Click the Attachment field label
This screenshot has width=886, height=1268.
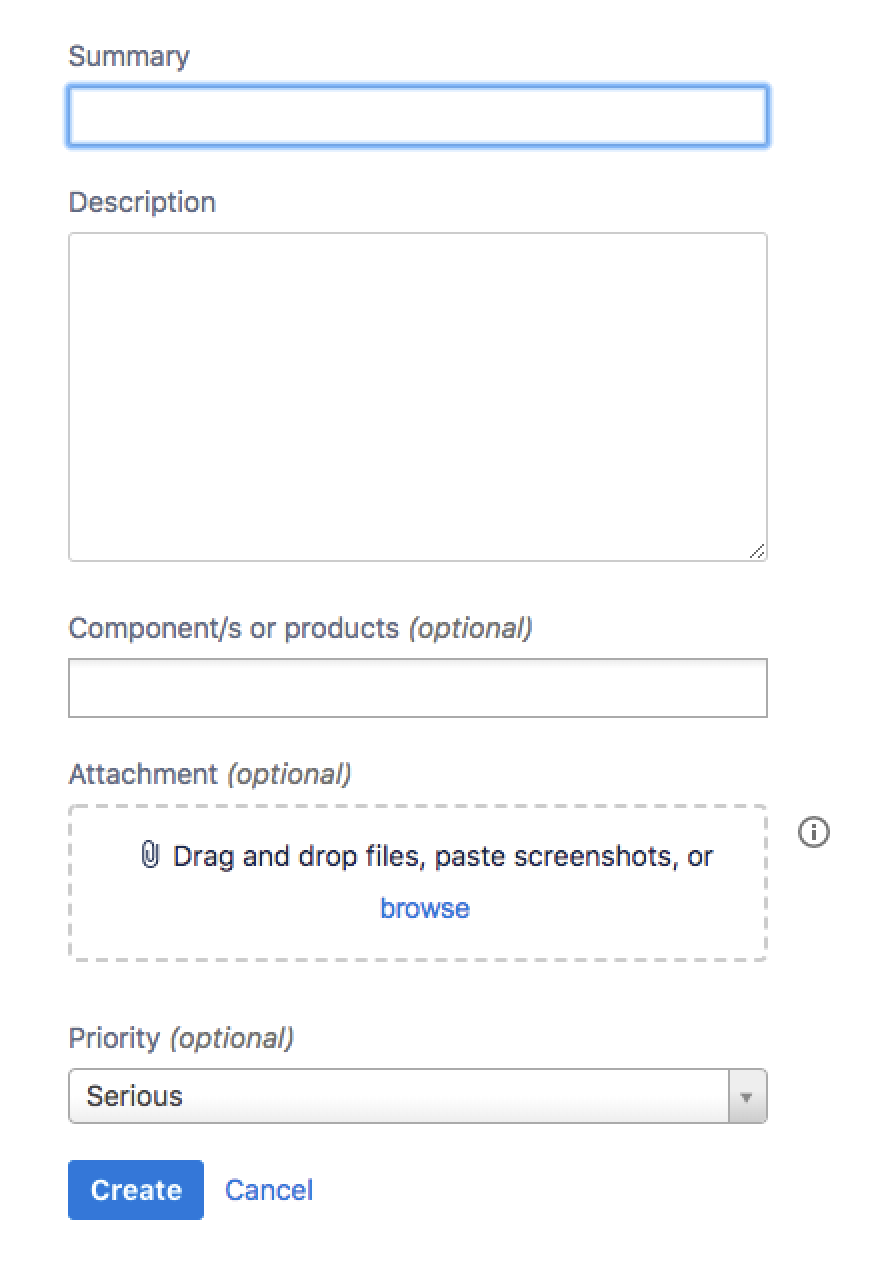click(143, 774)
